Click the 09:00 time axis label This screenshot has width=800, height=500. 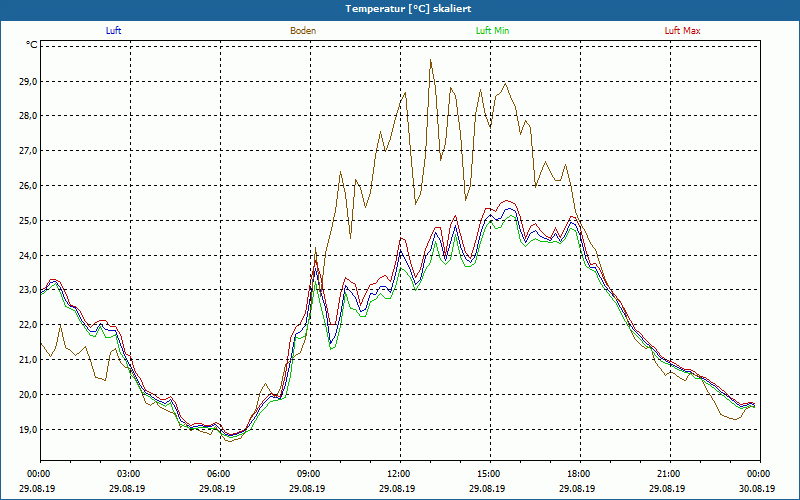(311, 474)
